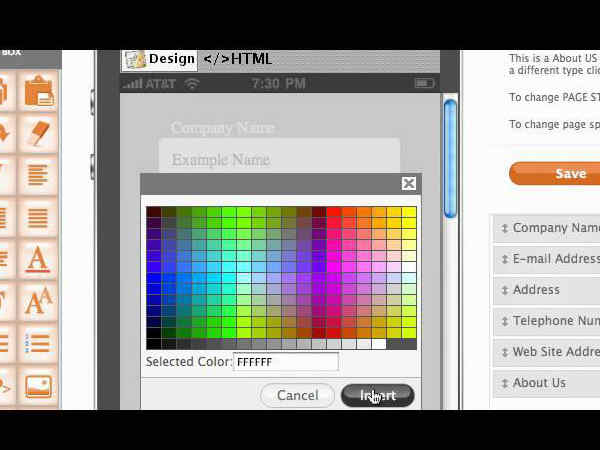Switch to the Design tab
The image size is (600, 450).
160,59
